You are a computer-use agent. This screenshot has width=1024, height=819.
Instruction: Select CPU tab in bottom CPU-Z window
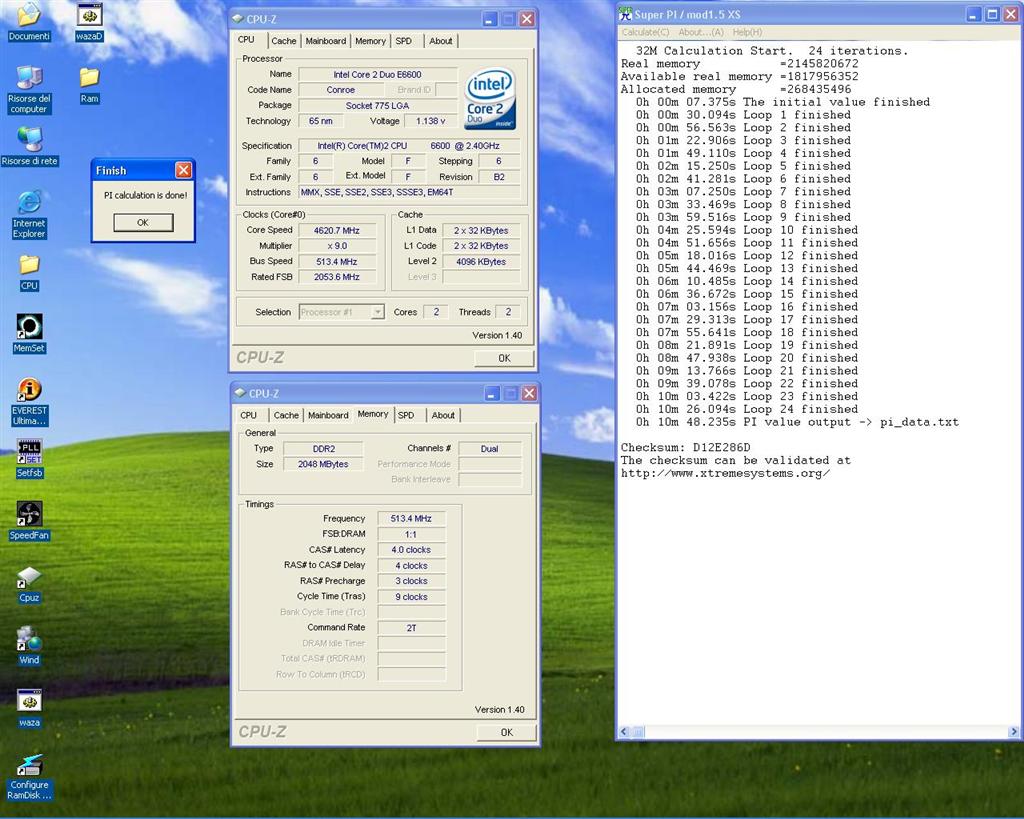click(x=248, y=415)
